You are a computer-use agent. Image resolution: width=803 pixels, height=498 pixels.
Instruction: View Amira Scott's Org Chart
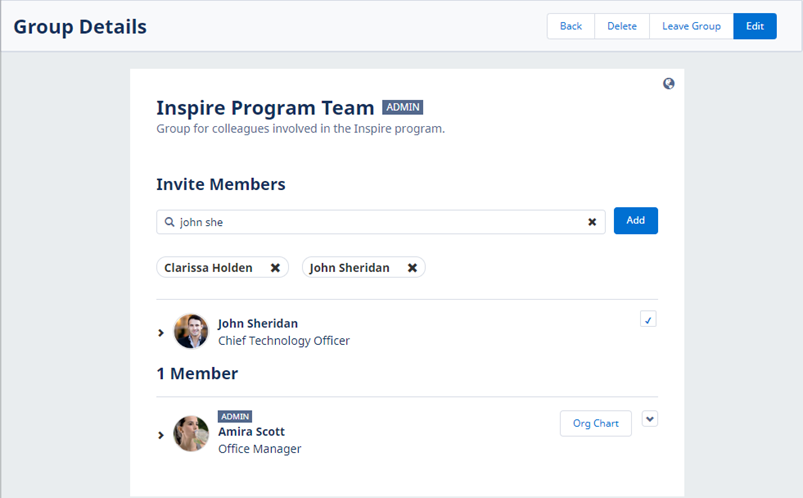[x=595, y=423]
